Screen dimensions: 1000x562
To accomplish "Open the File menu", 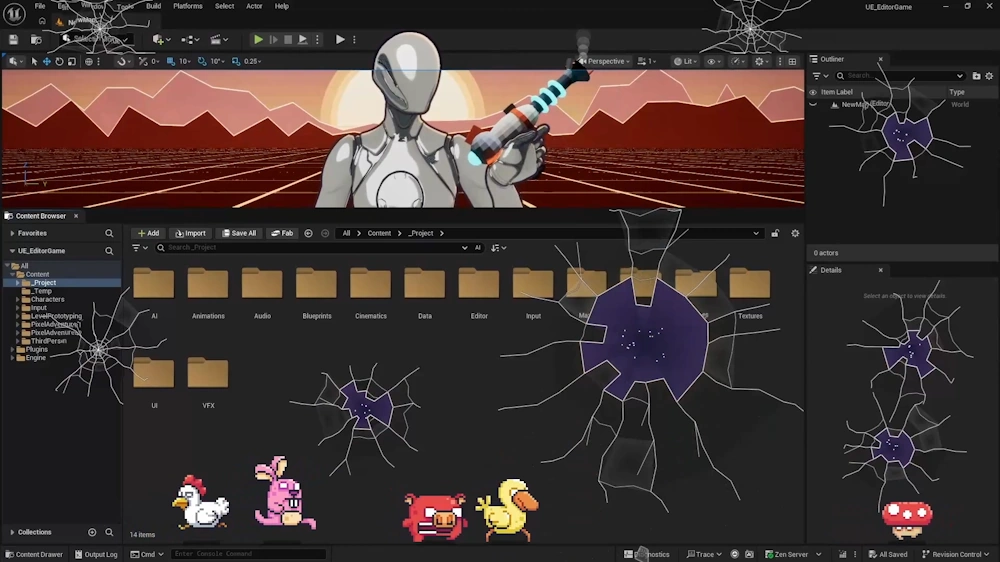I will [x=40, y=6].
